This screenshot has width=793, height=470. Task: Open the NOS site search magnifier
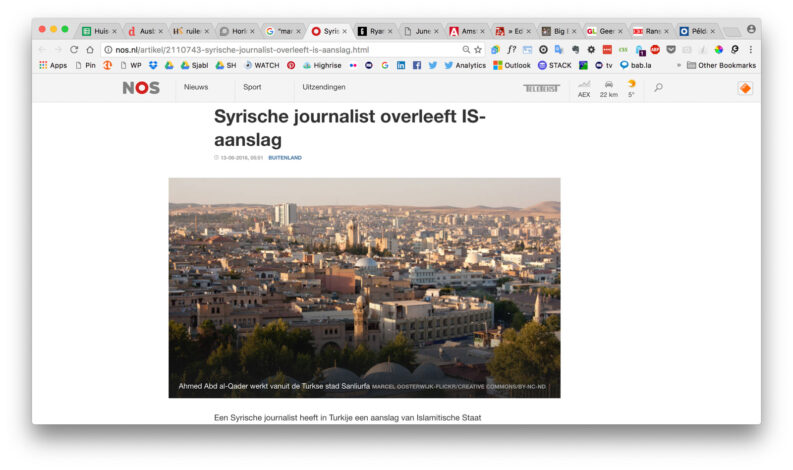(658, 88)
